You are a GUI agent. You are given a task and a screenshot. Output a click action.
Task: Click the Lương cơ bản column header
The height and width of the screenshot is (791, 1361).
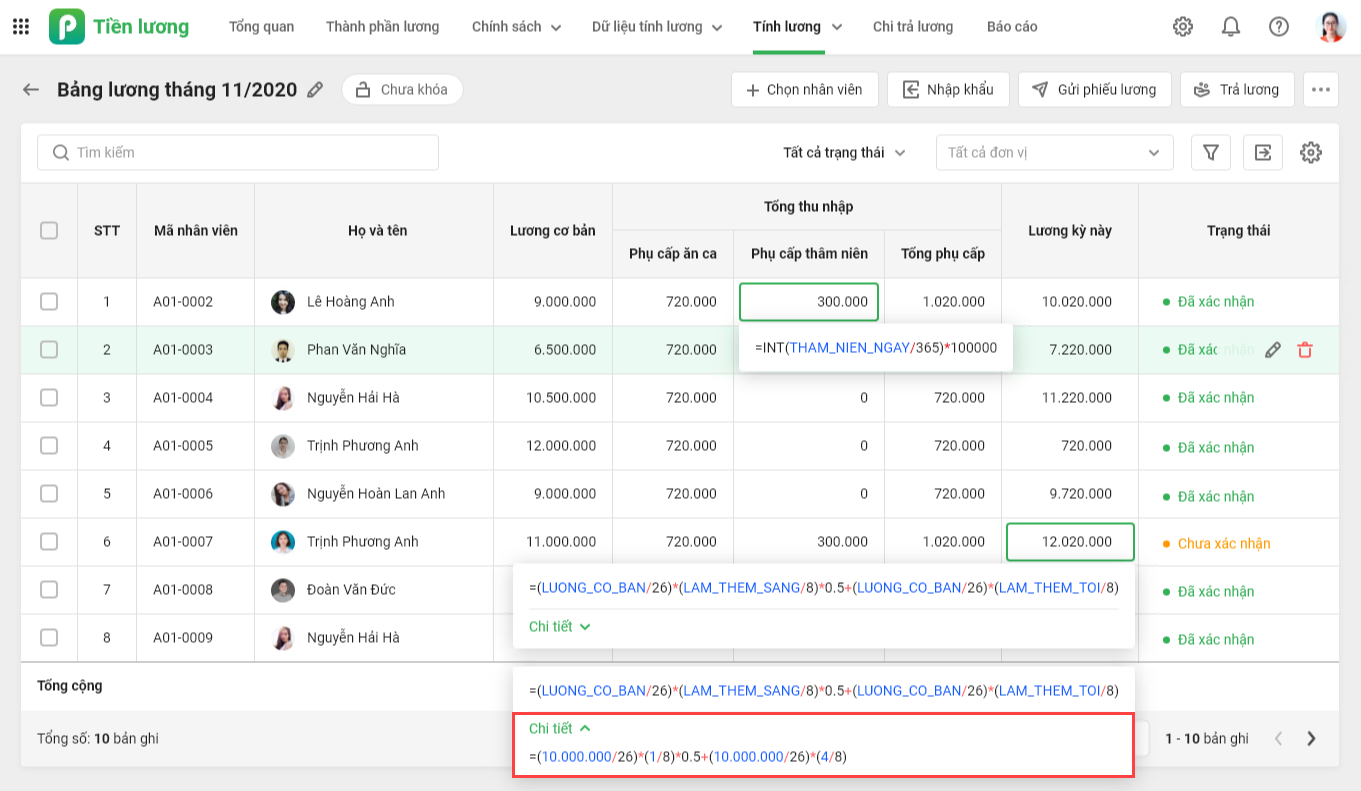pos(553,230)
